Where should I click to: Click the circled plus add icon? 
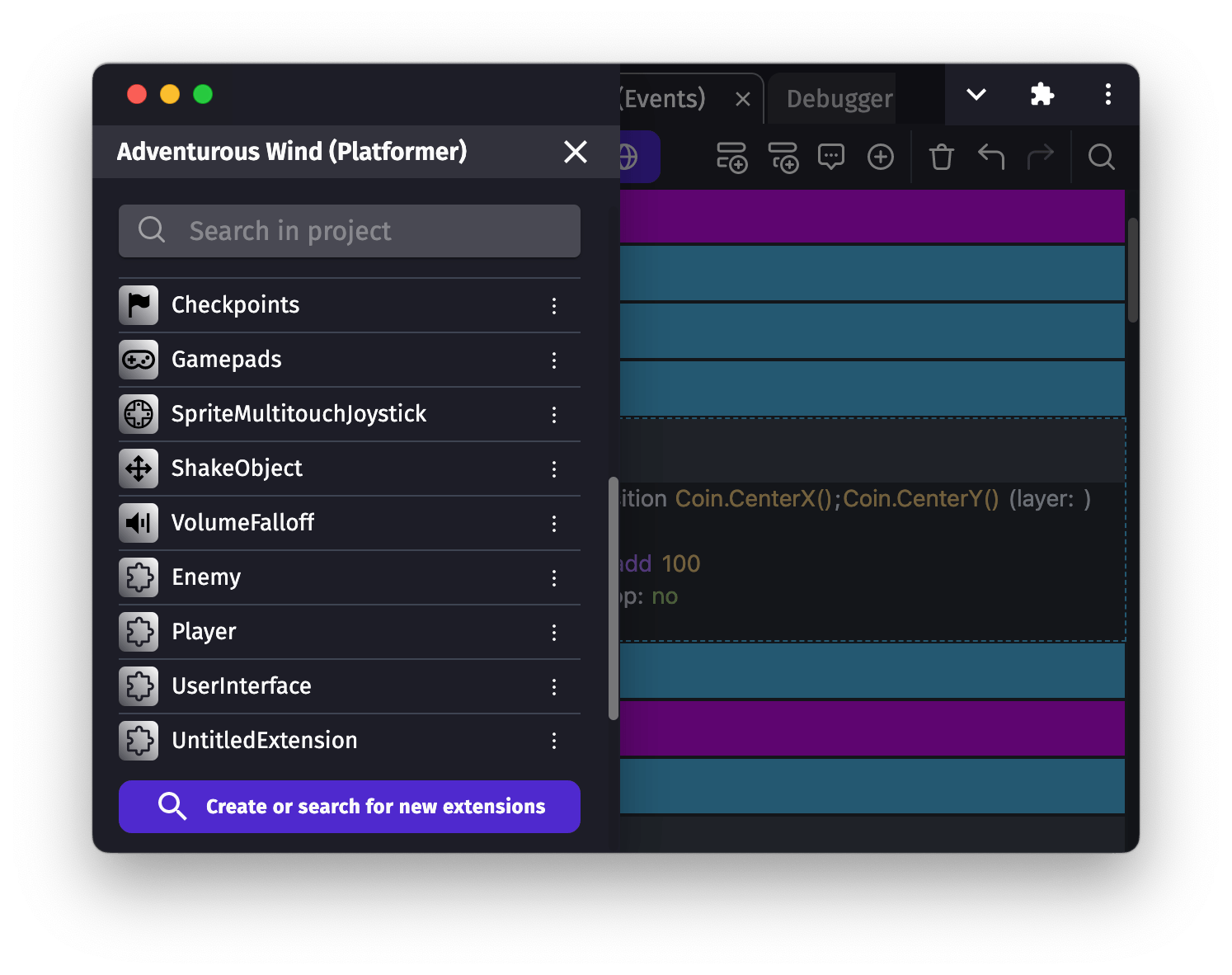[x=880, y=157]
